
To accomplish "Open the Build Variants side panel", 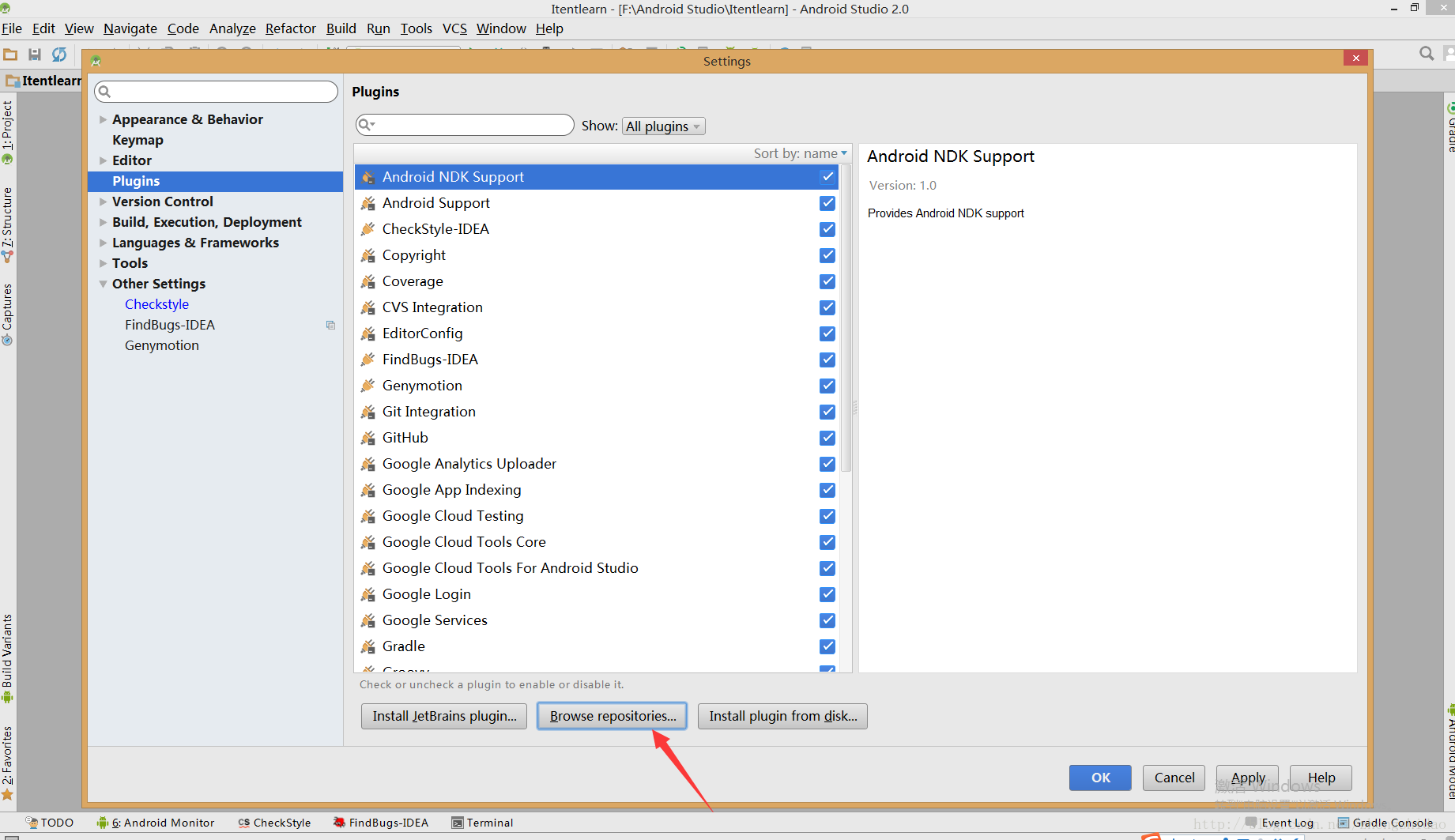I will point(7,658).
